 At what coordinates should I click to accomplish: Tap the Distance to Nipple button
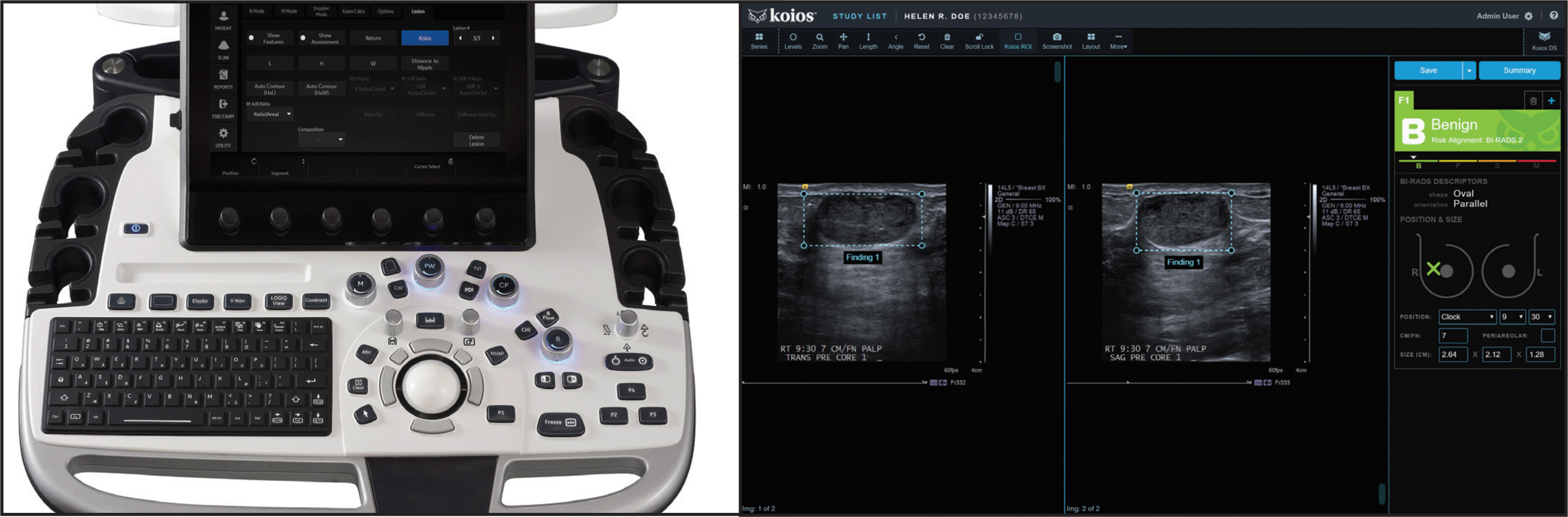click(x=425, y=64)
